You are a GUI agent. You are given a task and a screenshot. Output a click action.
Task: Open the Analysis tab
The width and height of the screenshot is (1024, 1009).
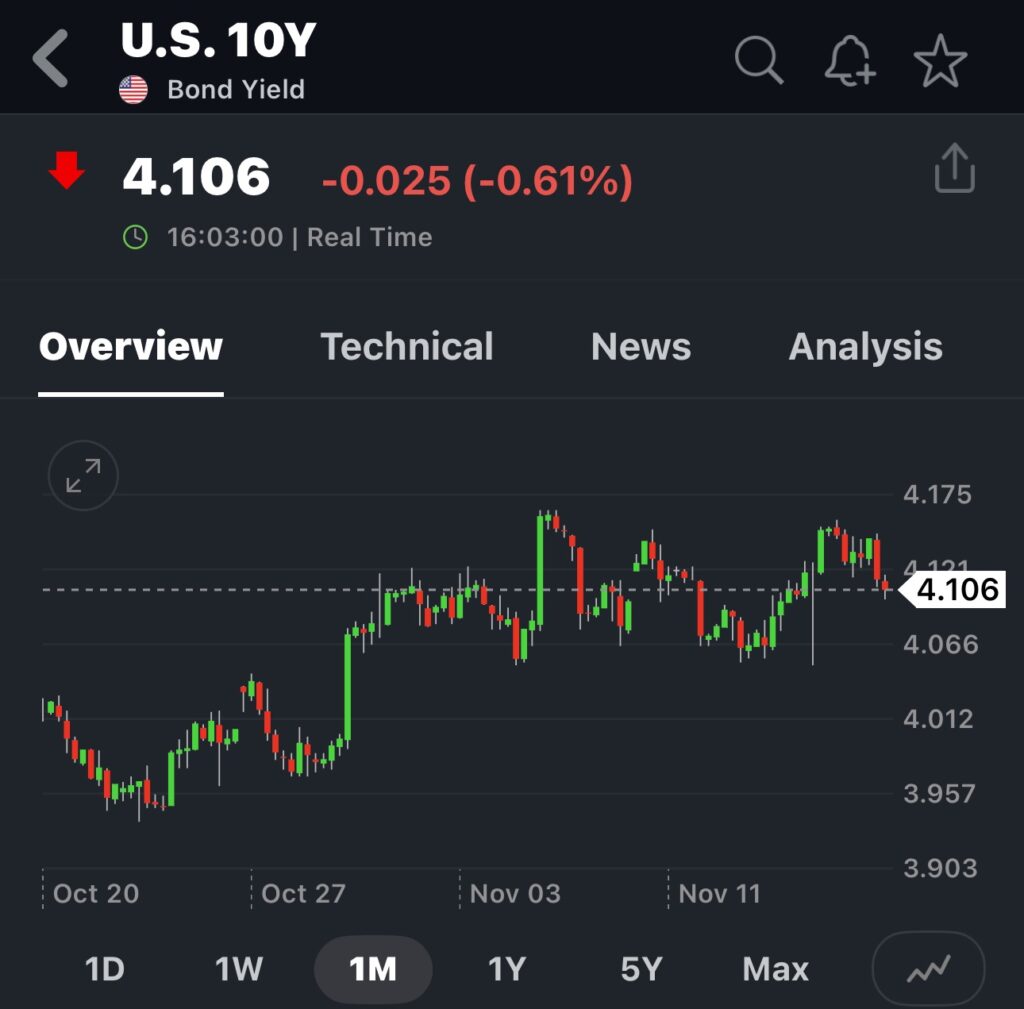click(x=865, y=347)
